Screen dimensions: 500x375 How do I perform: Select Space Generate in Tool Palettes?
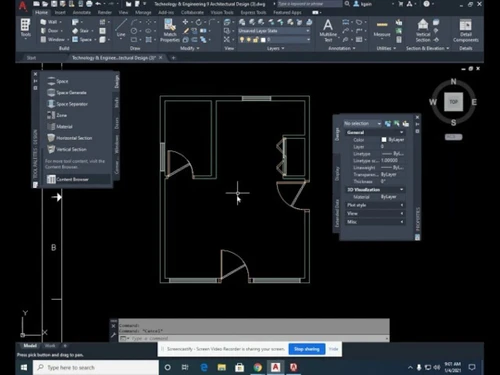click(x=67, y=92)
